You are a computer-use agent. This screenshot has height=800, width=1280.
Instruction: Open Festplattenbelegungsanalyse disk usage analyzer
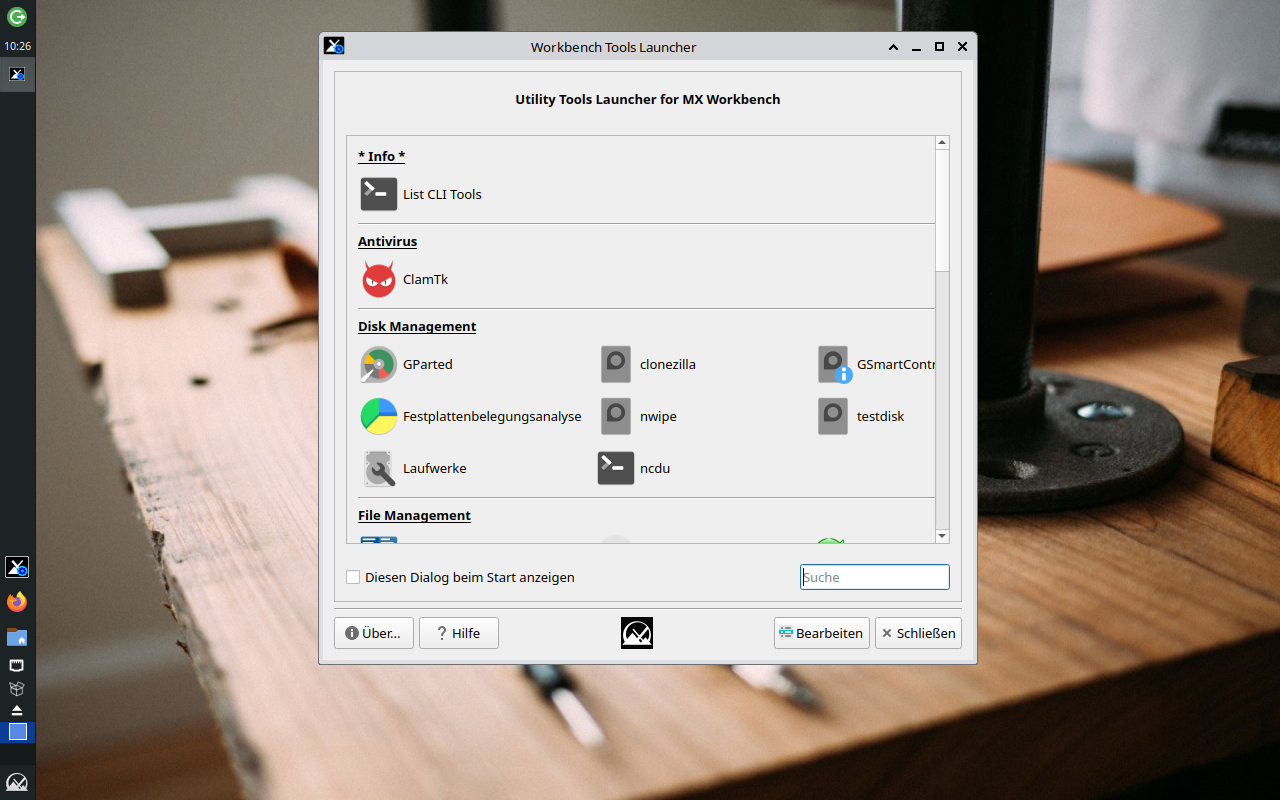click(379, 416)
